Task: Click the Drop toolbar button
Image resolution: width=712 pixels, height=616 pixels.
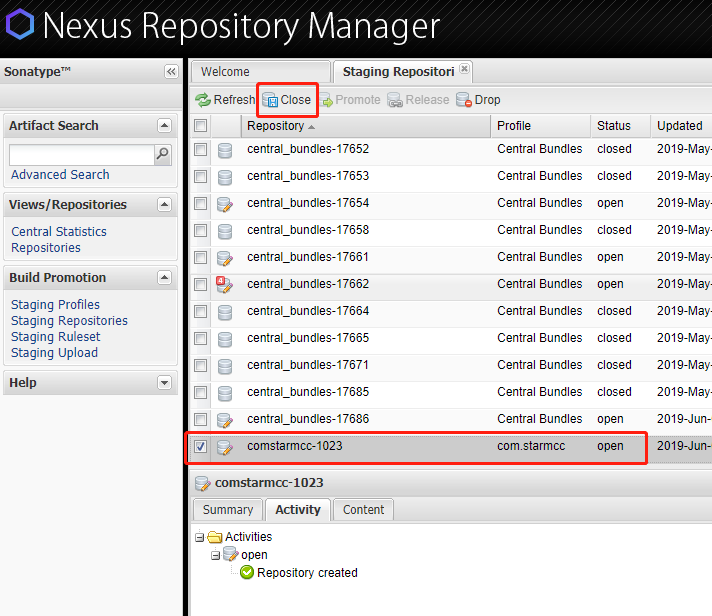Action: pos(478,100)
